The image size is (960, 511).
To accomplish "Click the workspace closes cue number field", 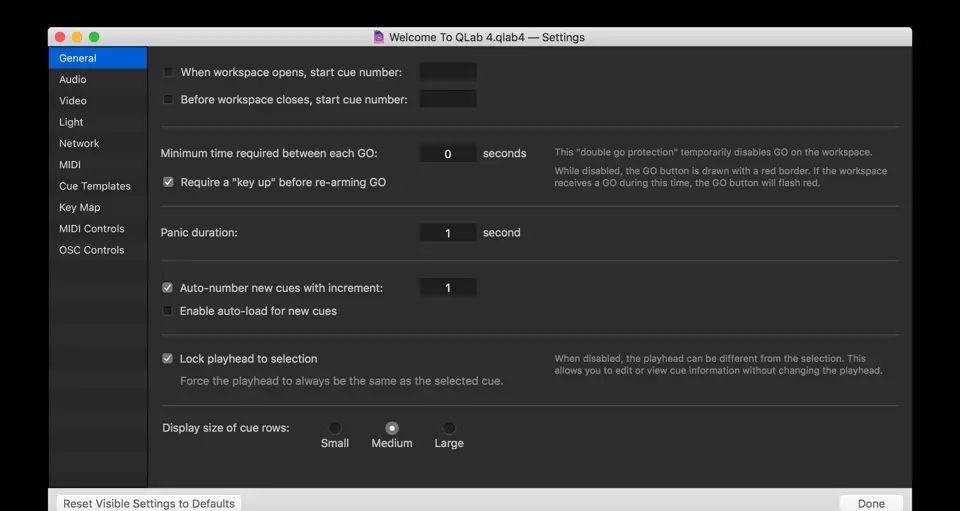I will [x=448, y=99].
